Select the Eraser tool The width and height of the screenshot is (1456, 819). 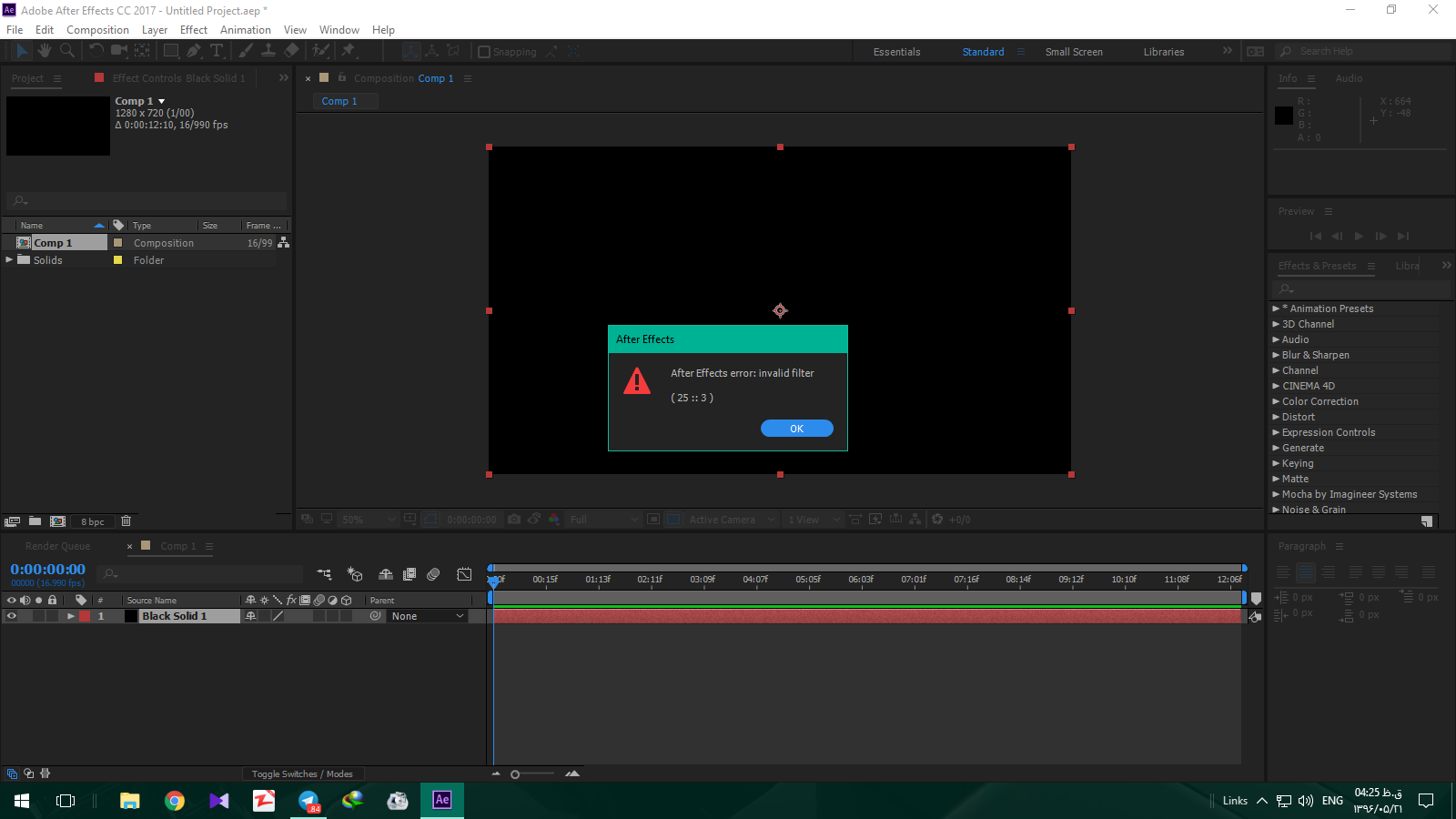click(x=291, y=51)
